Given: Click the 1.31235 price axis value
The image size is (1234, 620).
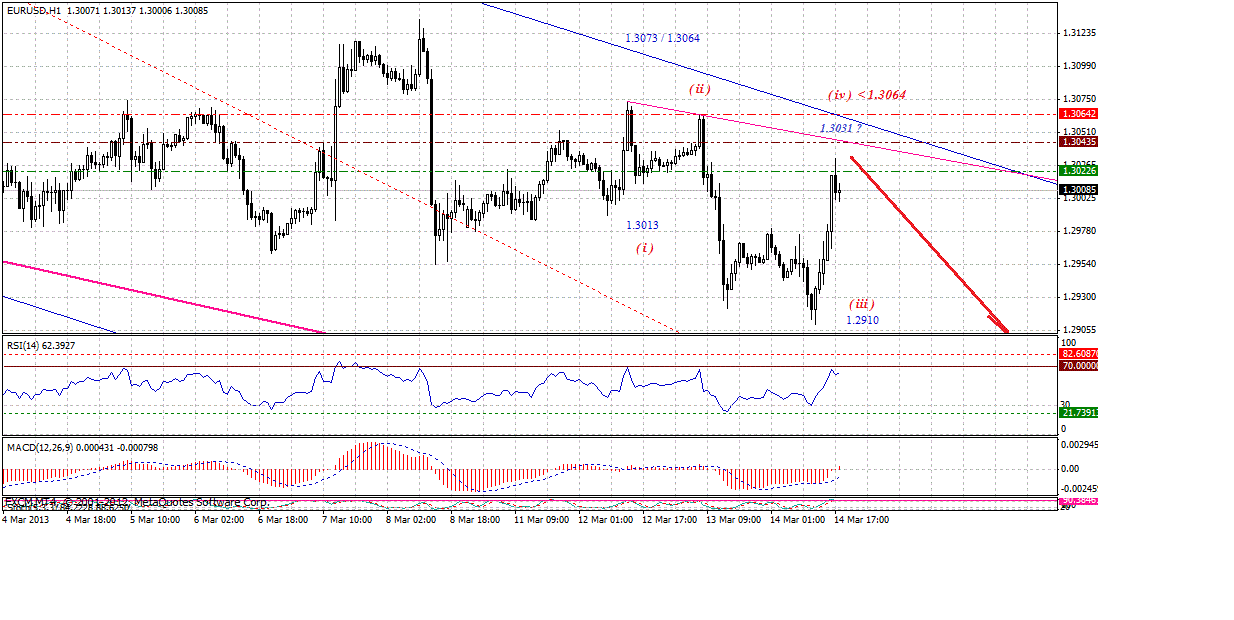Looking at the screenshot, I should [x=1082, y=33].
